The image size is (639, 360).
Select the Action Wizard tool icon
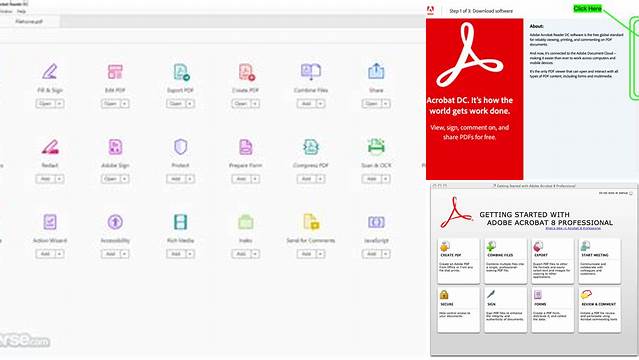click(x=50, y=222)
